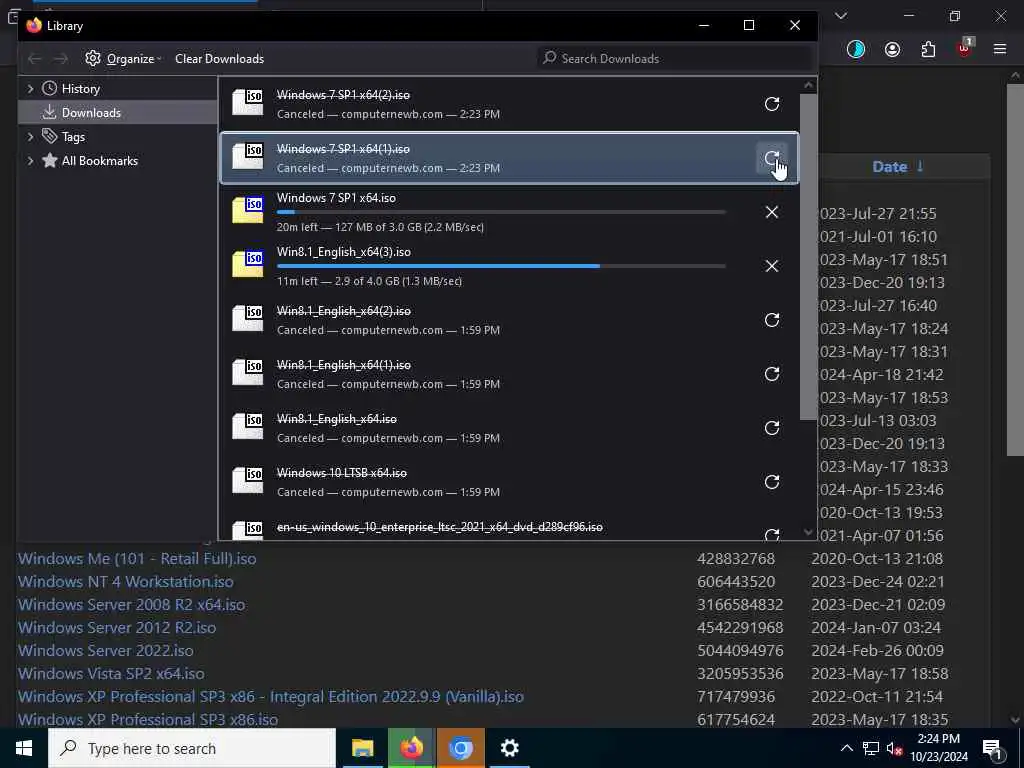Viewport: 1024px width, 768px height.
Task: Click the Windows 7 SP1 x64.iso progress bar
Action: [501, 212]
